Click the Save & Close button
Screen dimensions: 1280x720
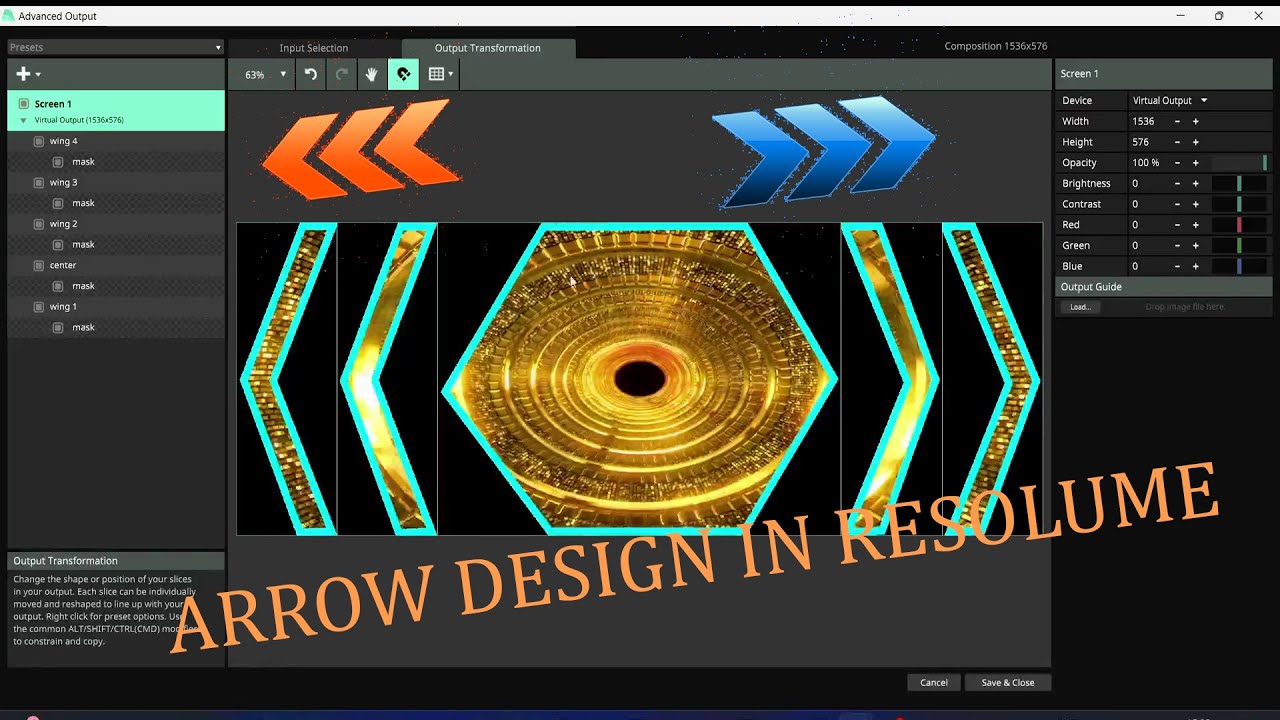[x=1008, y=682]
